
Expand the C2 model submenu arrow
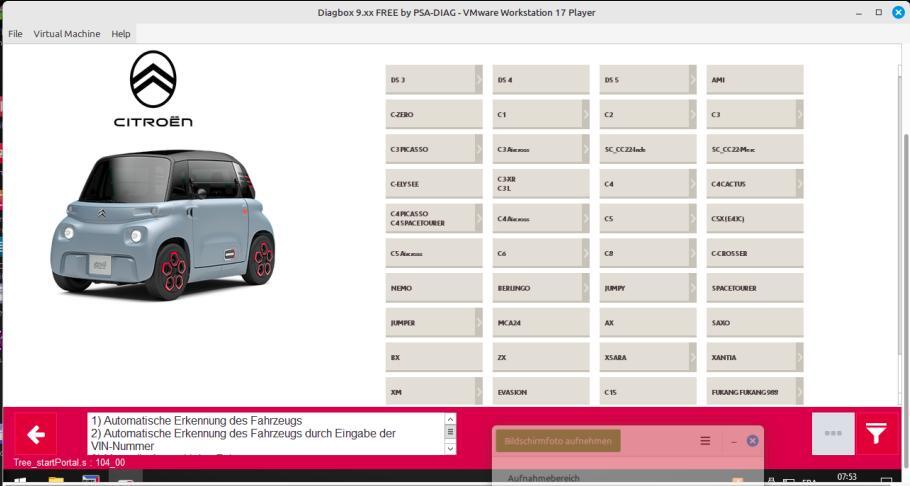click(x=693, y=114)
